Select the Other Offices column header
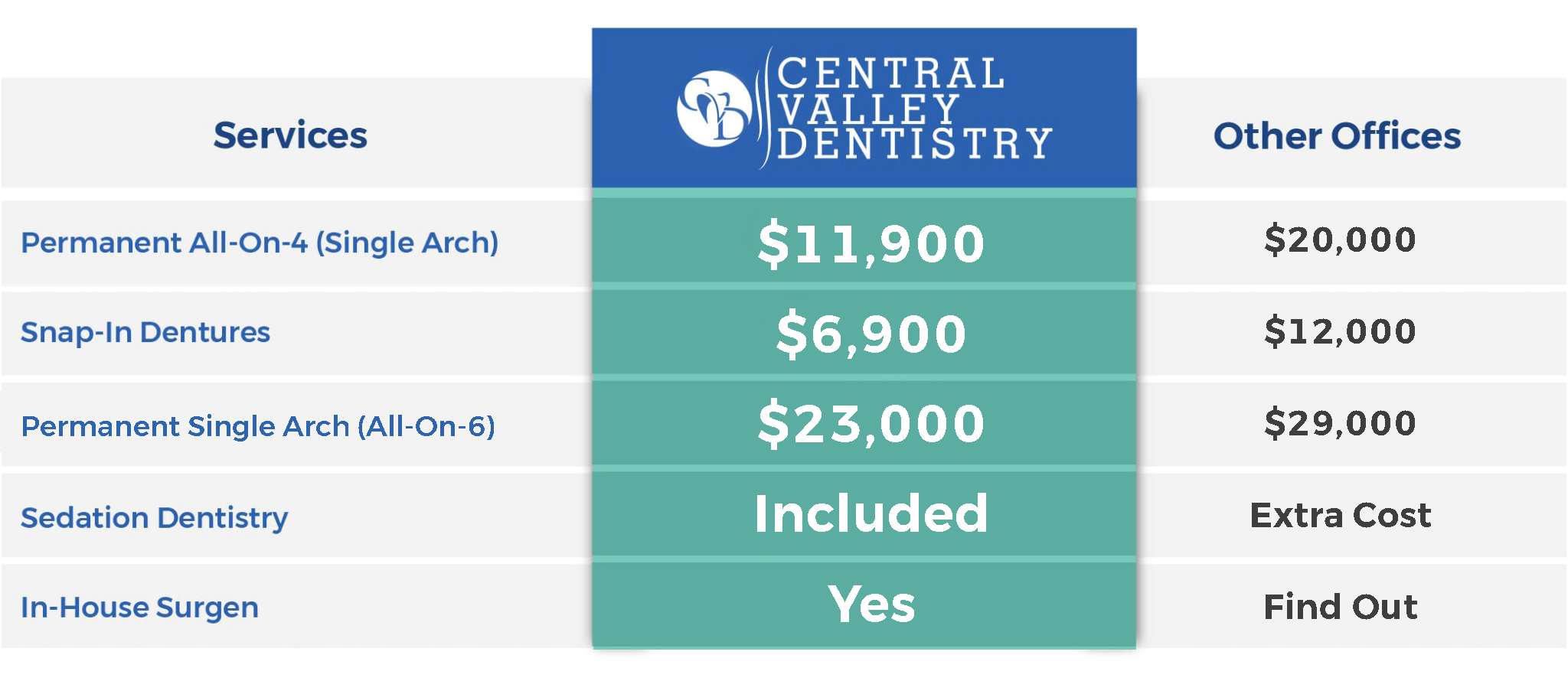This screenshot has height=694, width=1568. pos(1337,136)
